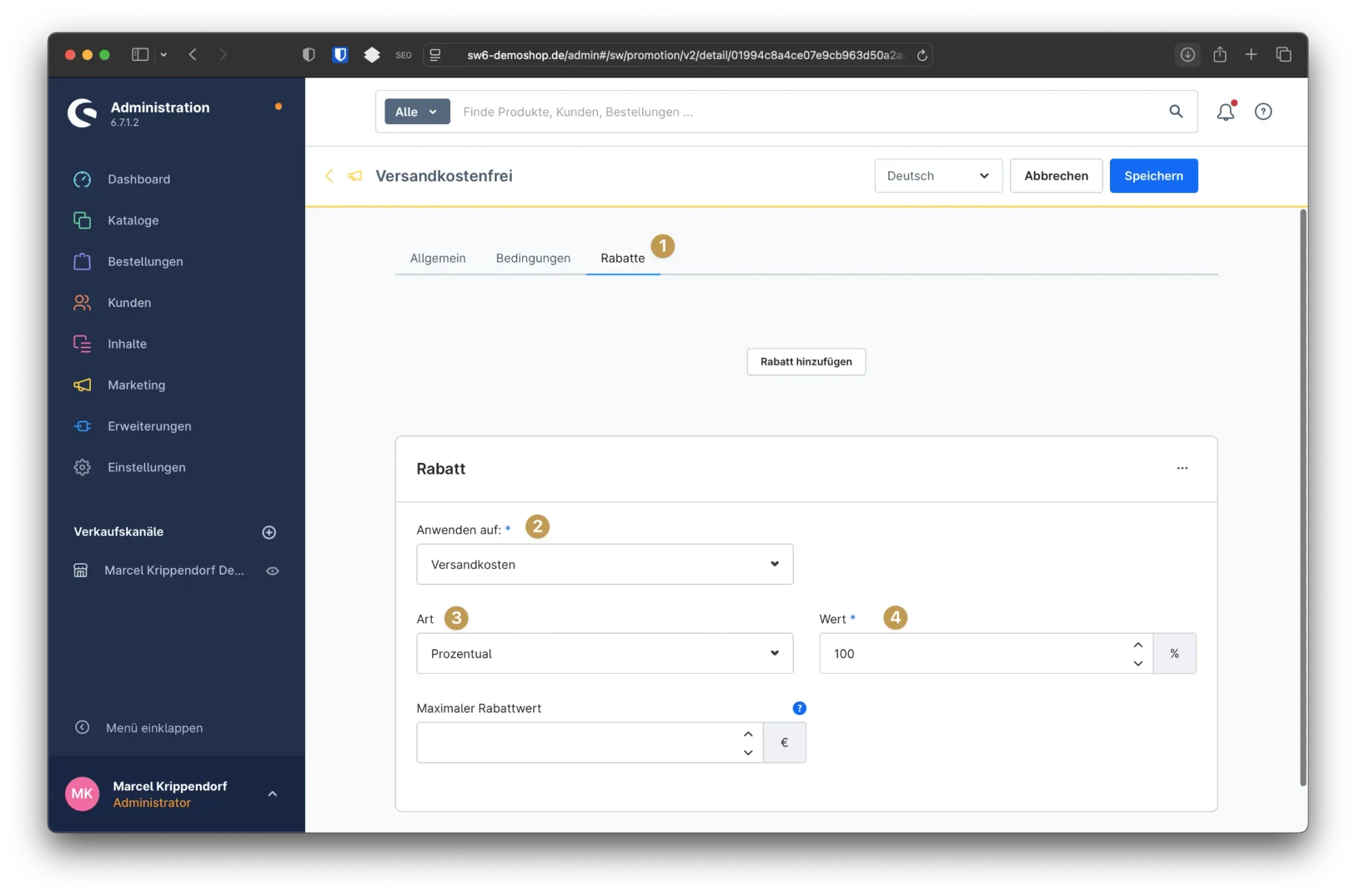This screenshot has width=1356, height=896.
Task: Click Rabatt hinzufügen
Action: pos(805,361)
